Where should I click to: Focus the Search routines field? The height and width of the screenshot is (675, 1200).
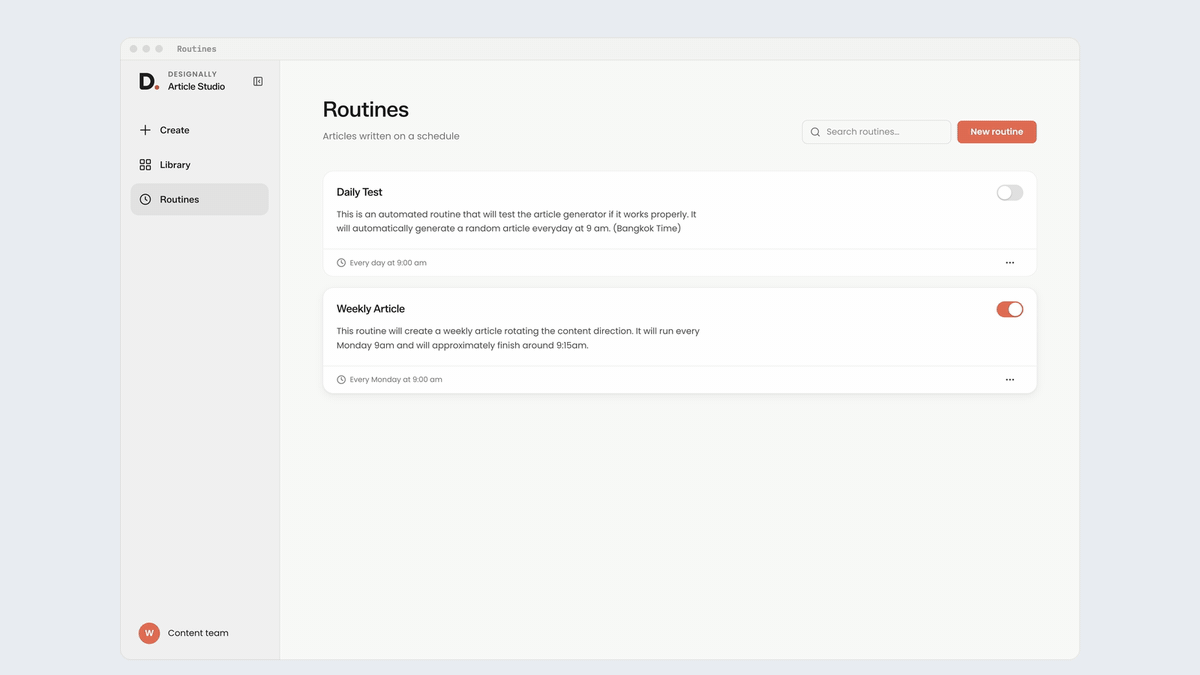pos(877,132)
